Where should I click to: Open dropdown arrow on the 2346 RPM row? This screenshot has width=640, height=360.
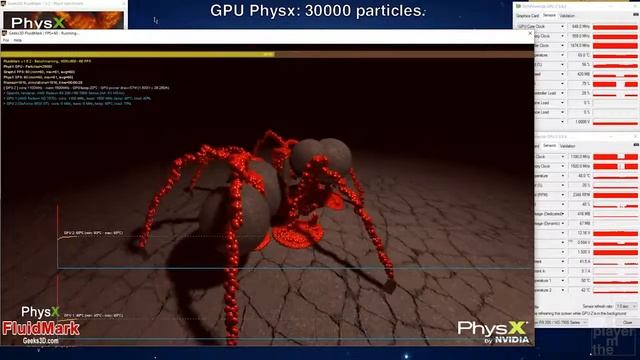click(562, 195)
